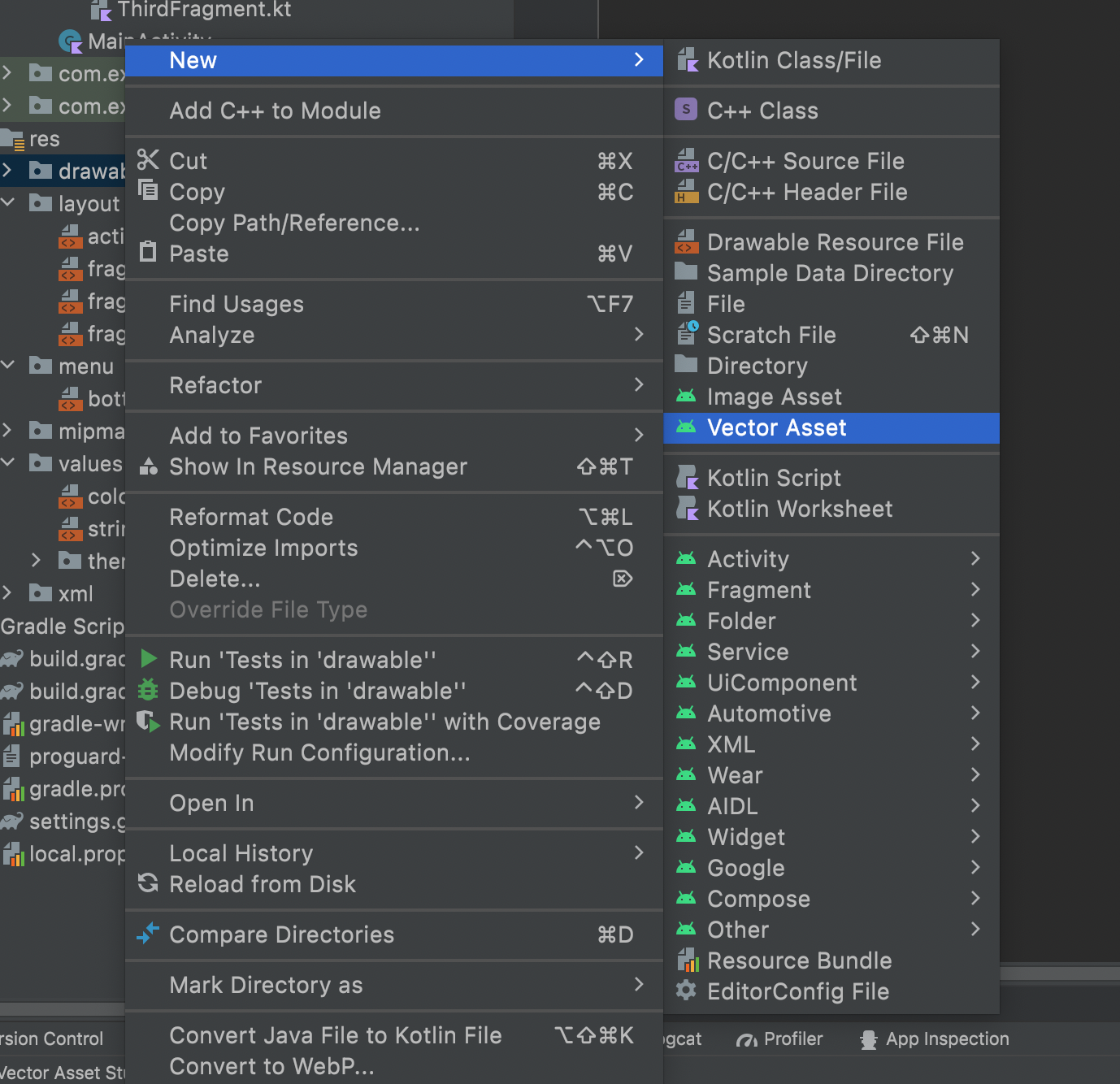The height and width of the screenshot is (1084, 1120).
Task: Open the Automotive submenu entry
Action: (831, 713)
